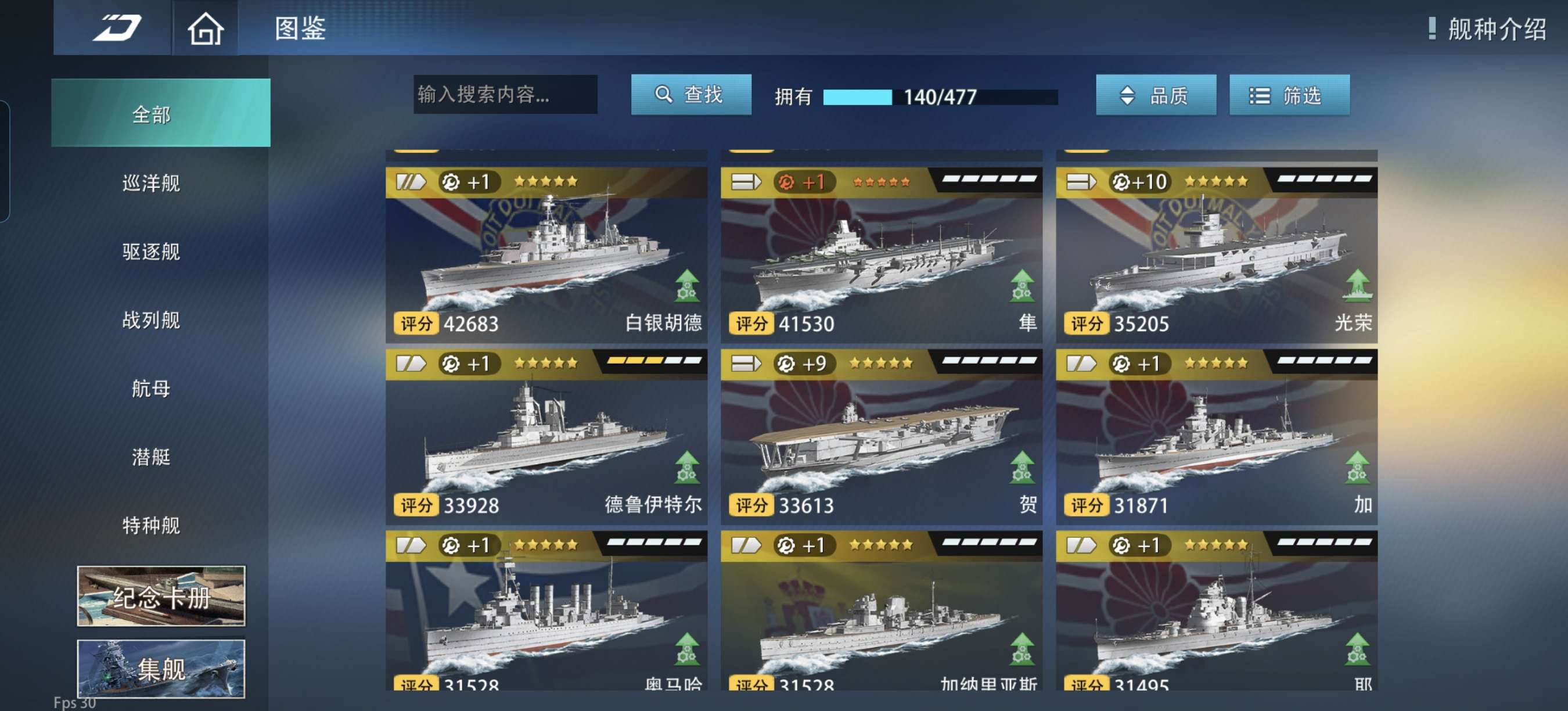Select the 全部 category tab

pyautogui.click(x=161, y=113)
